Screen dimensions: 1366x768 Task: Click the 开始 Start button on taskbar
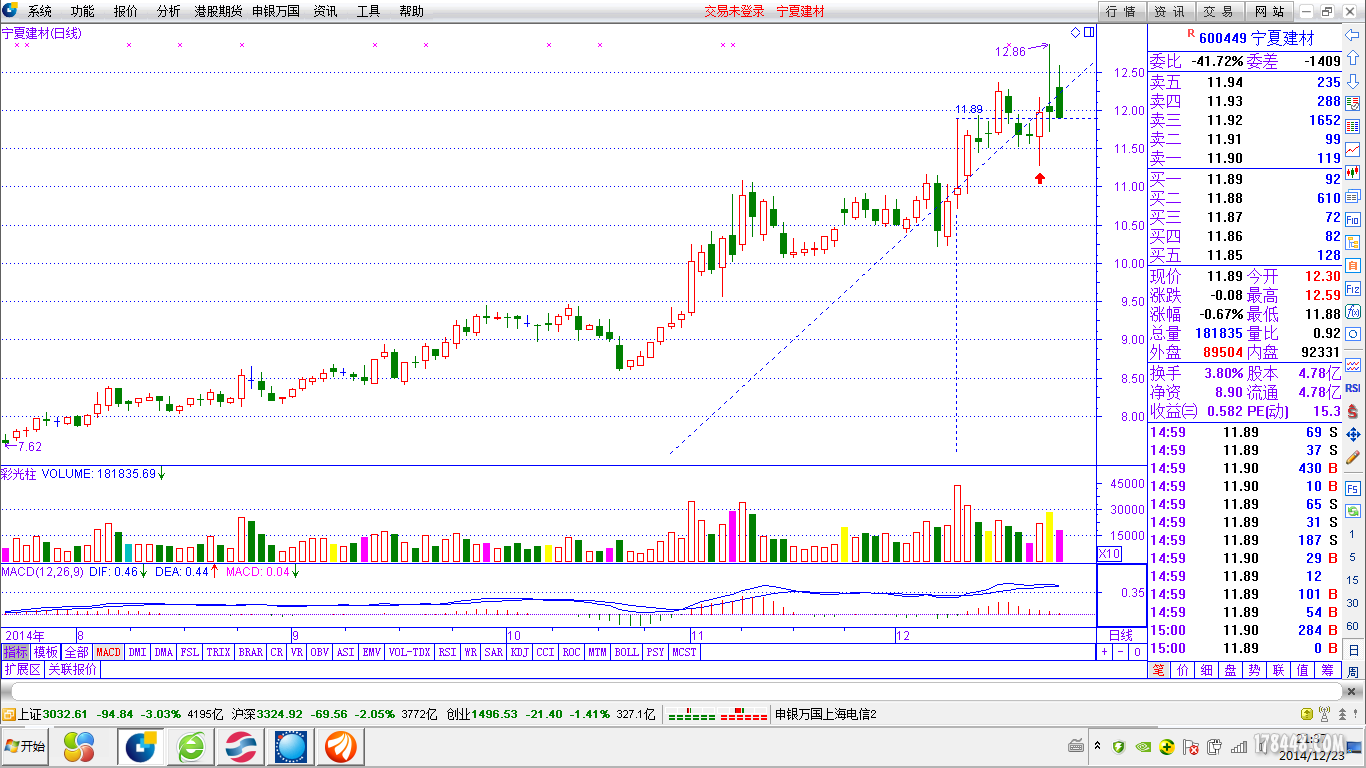(26, 747)
